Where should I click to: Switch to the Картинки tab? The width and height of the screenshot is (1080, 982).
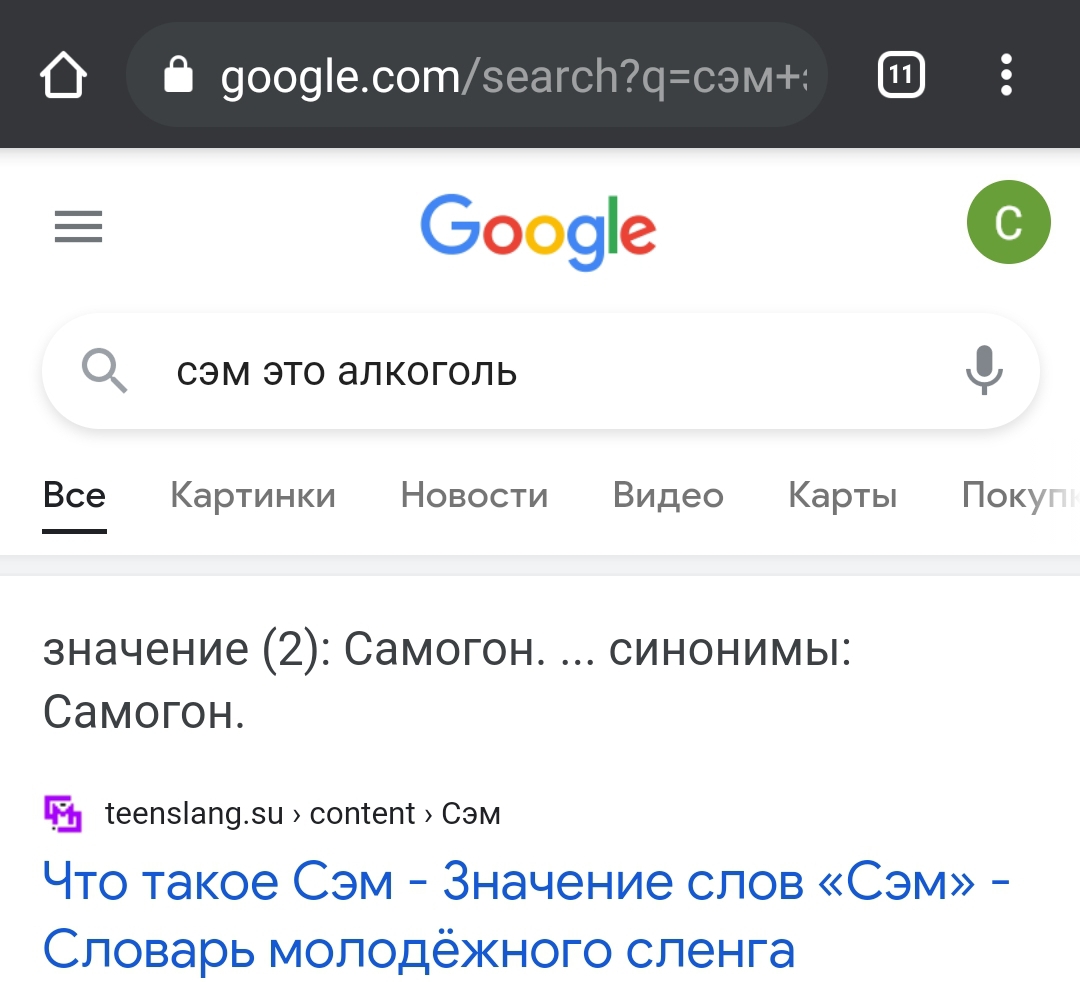(253, 495)
